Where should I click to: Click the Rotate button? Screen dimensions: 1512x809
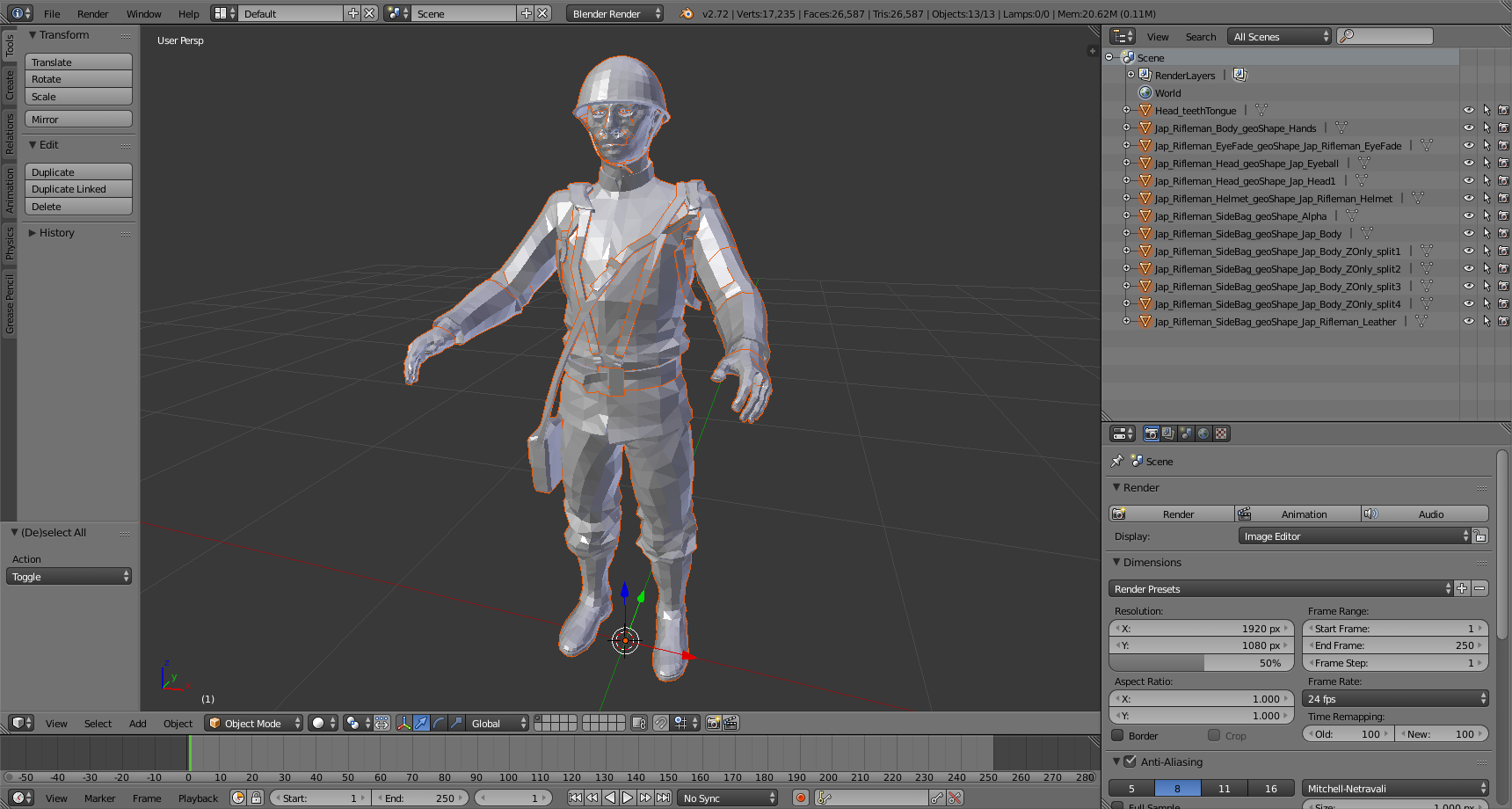pos(78,79)
